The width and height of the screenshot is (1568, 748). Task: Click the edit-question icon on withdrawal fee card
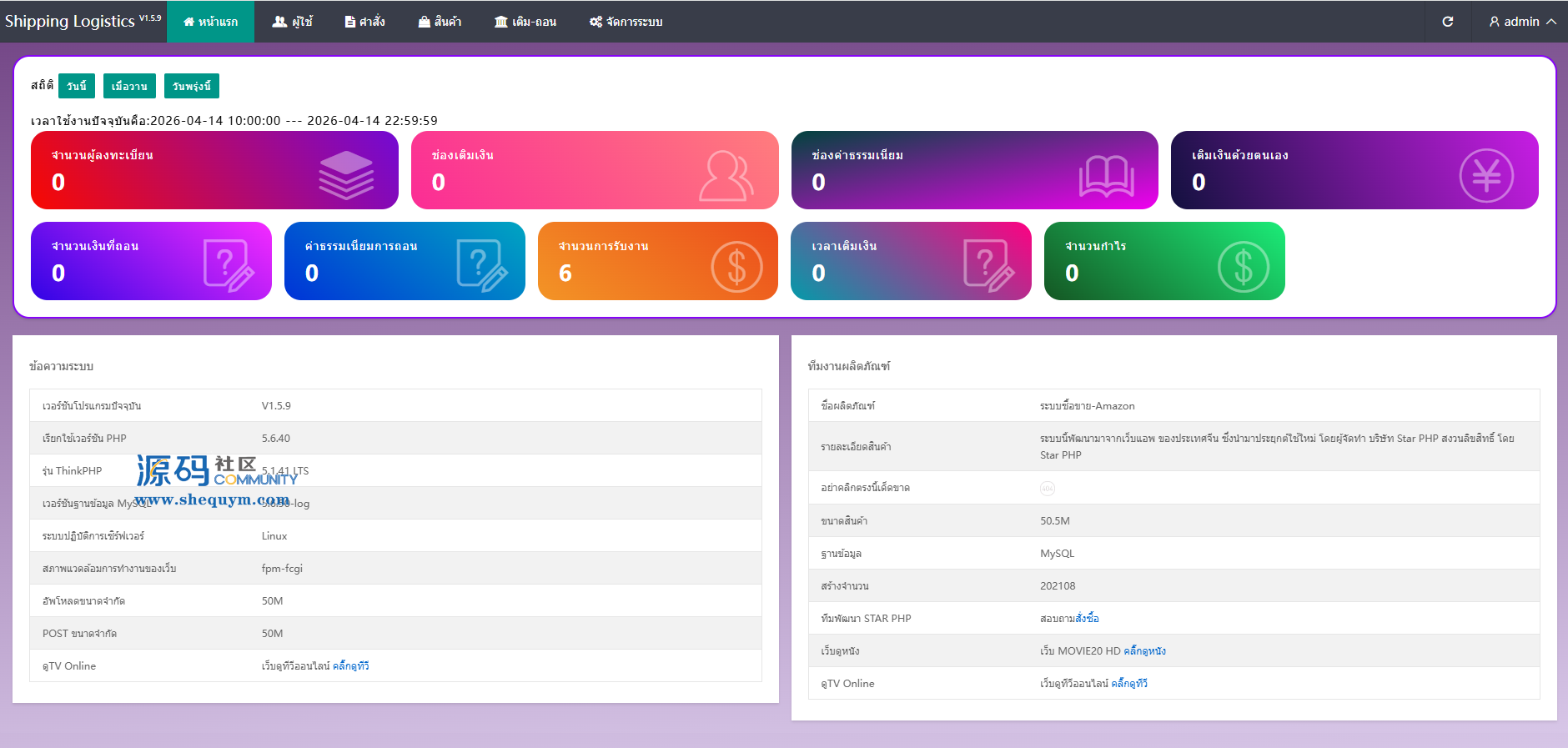482,266
